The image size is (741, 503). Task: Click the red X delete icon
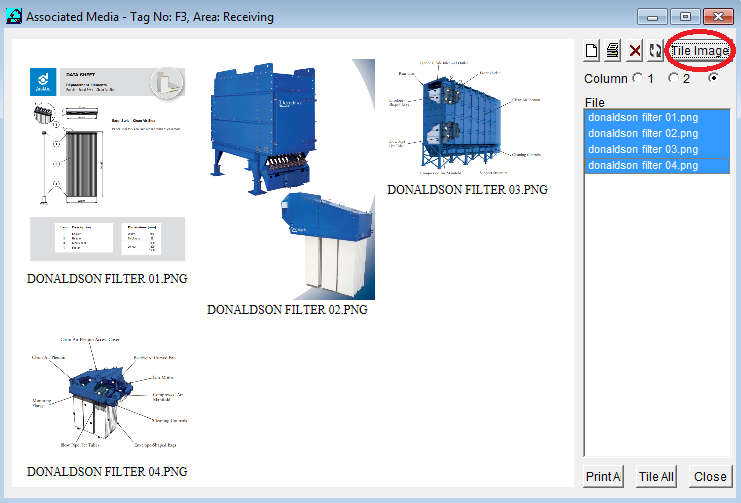[x=635, y=51]
